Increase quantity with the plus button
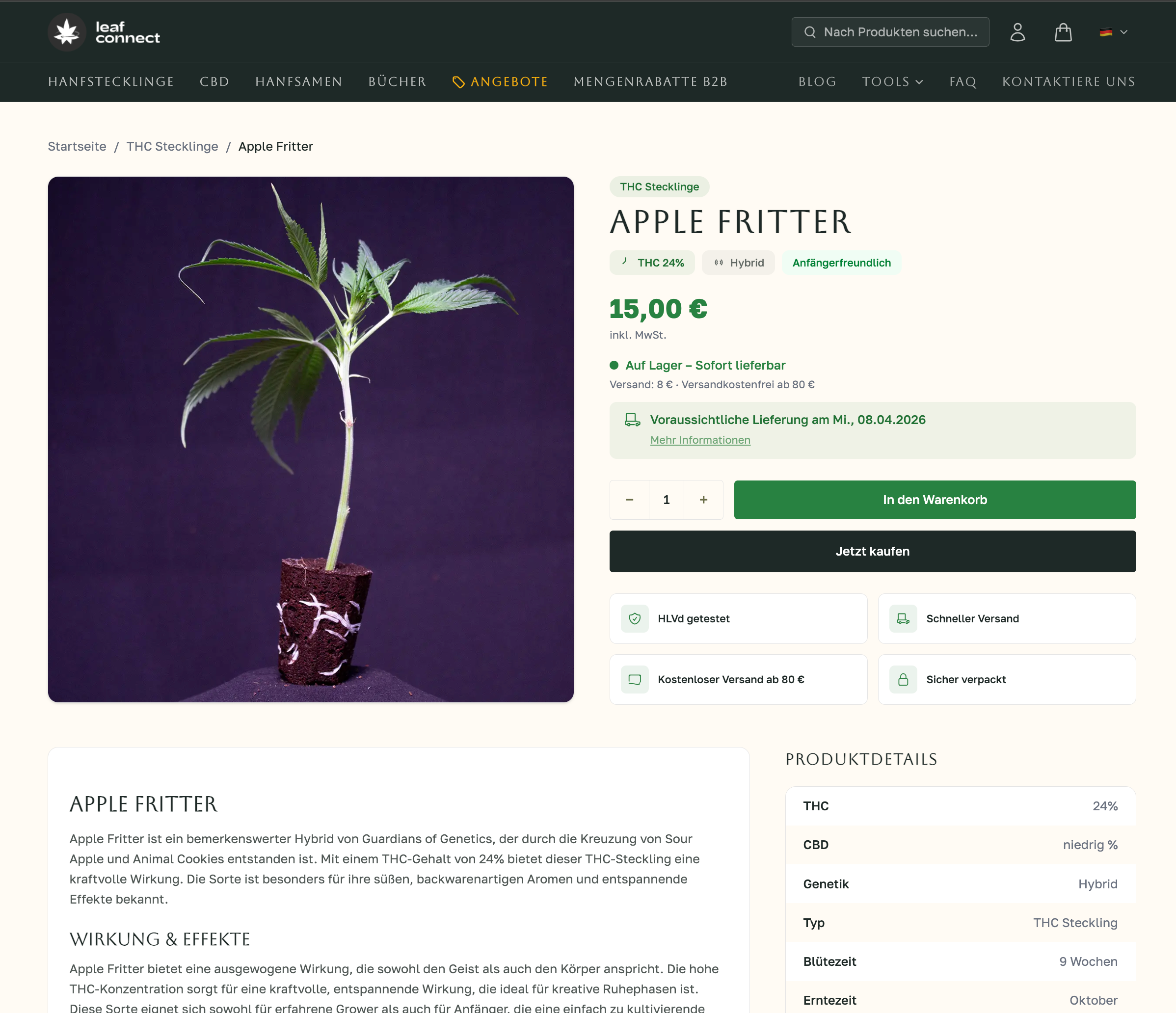Viewport: 1176px width, 1013px height. [703, 500]
